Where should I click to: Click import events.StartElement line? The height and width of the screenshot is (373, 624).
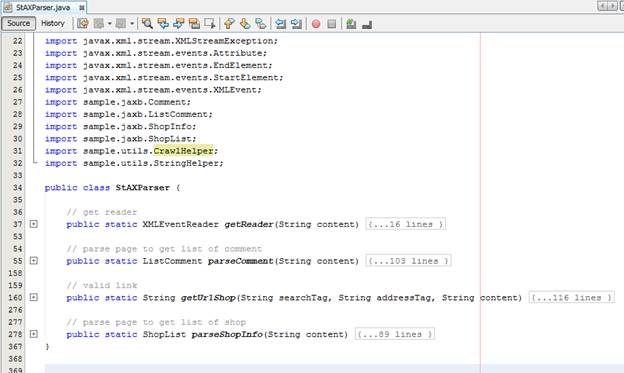[x=164, y=78]
